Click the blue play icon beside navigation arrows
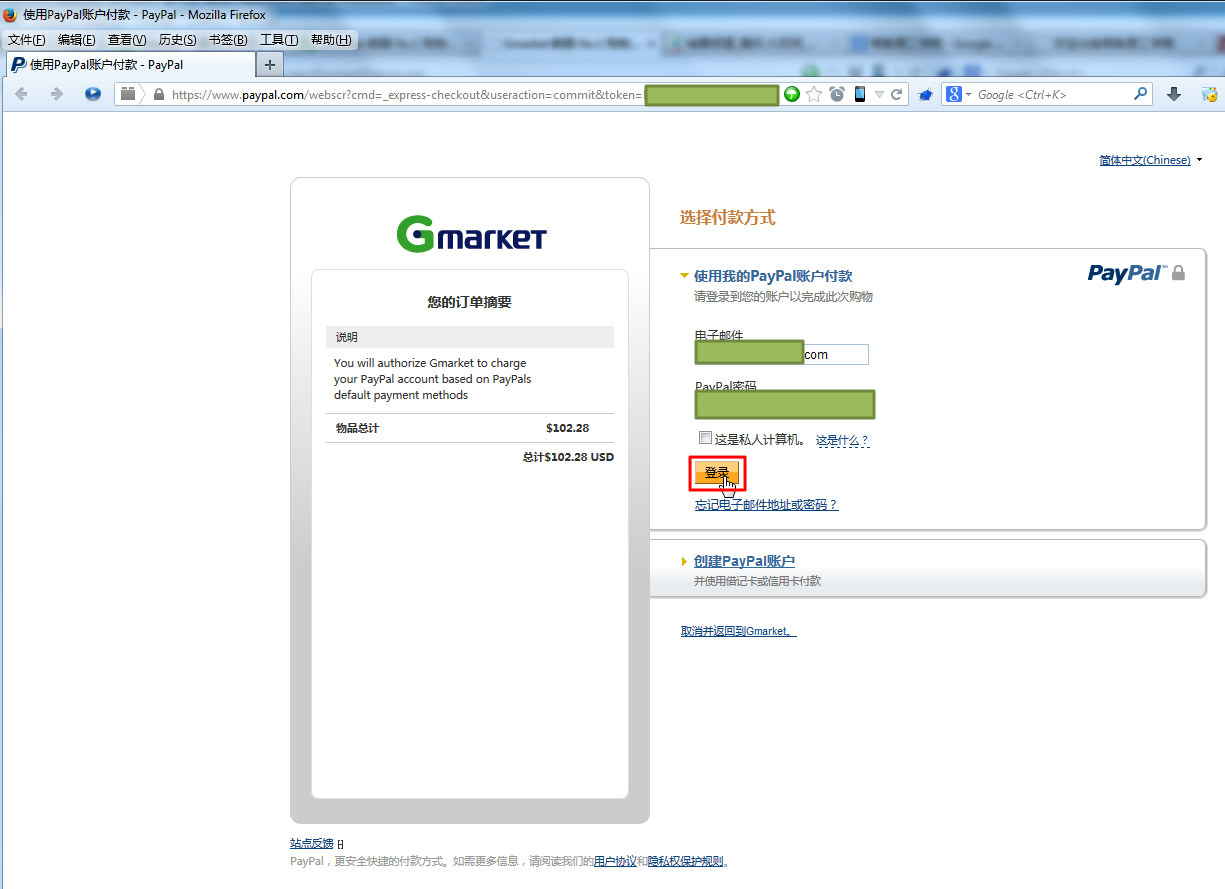Image resolution: width=1225 pixels, height=889 pixels. [x=93, y=94]
